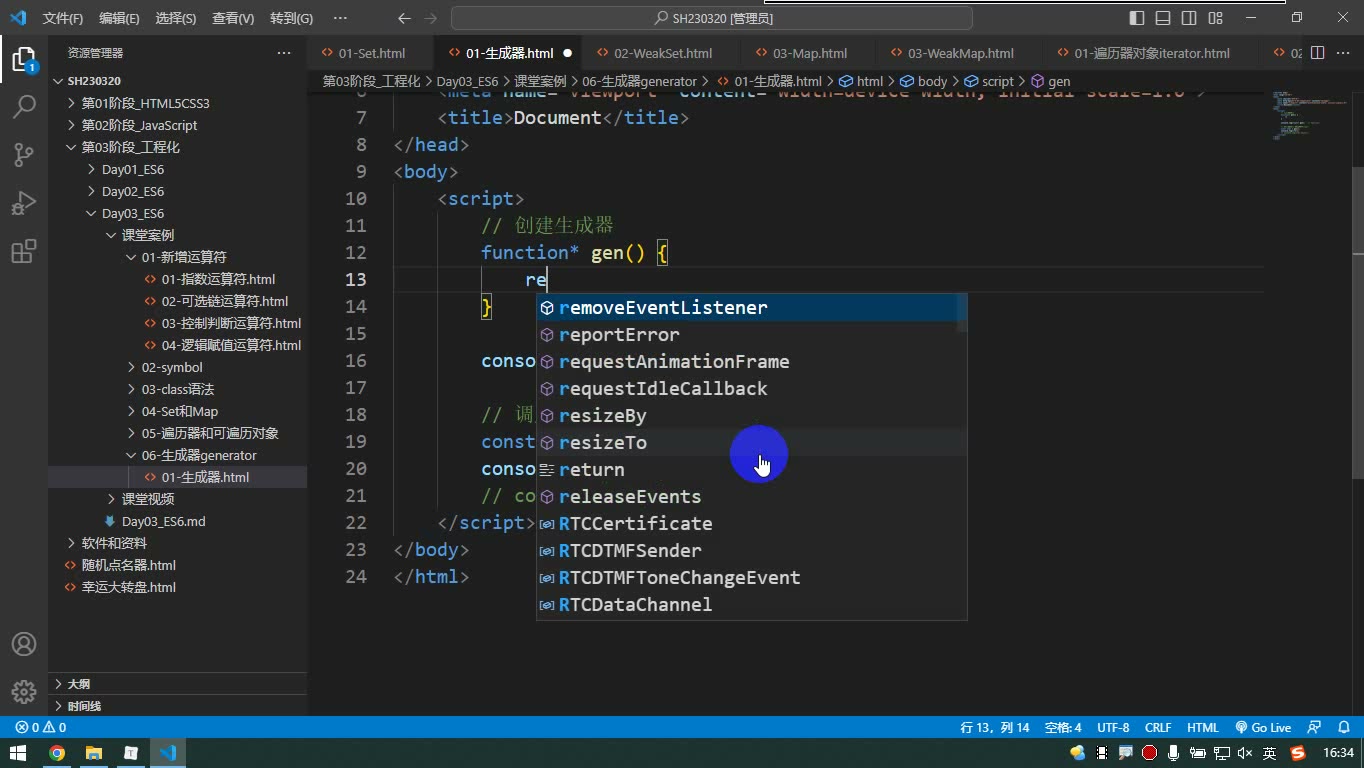The height and width of the screenshot is (768, 1364).
Task: Change language mode HTML in status bar
Action: pyautogui.click(x=1203, y=728)
